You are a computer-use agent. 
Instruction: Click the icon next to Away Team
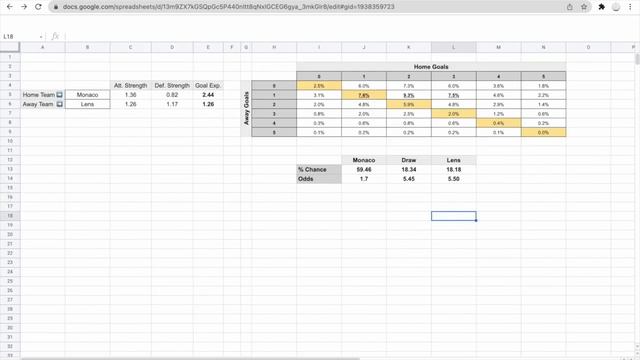(60, 104)
